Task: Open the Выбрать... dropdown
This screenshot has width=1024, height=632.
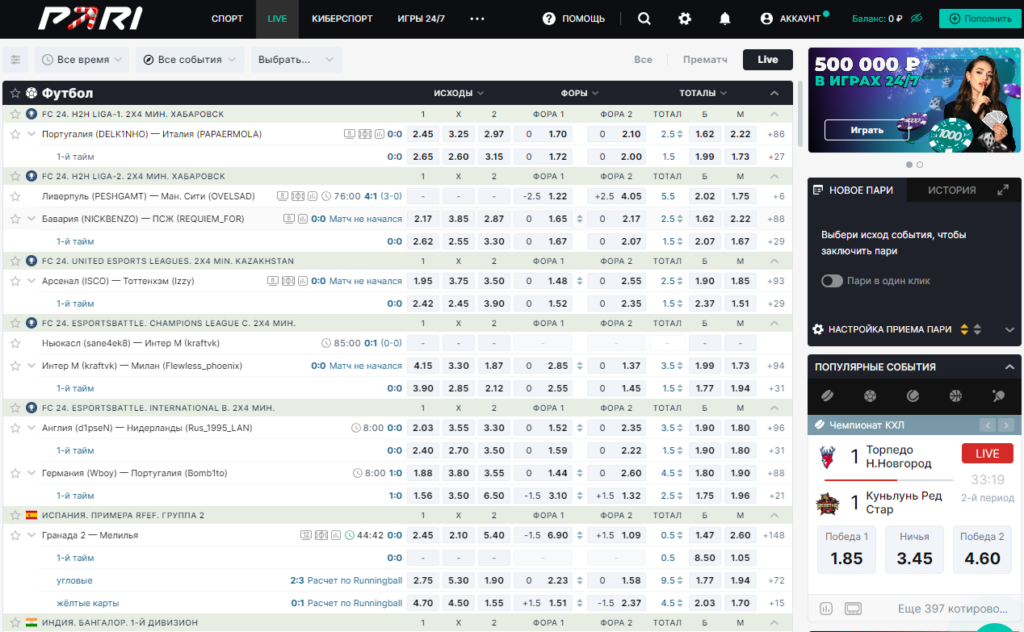Action: coord(295,59)
